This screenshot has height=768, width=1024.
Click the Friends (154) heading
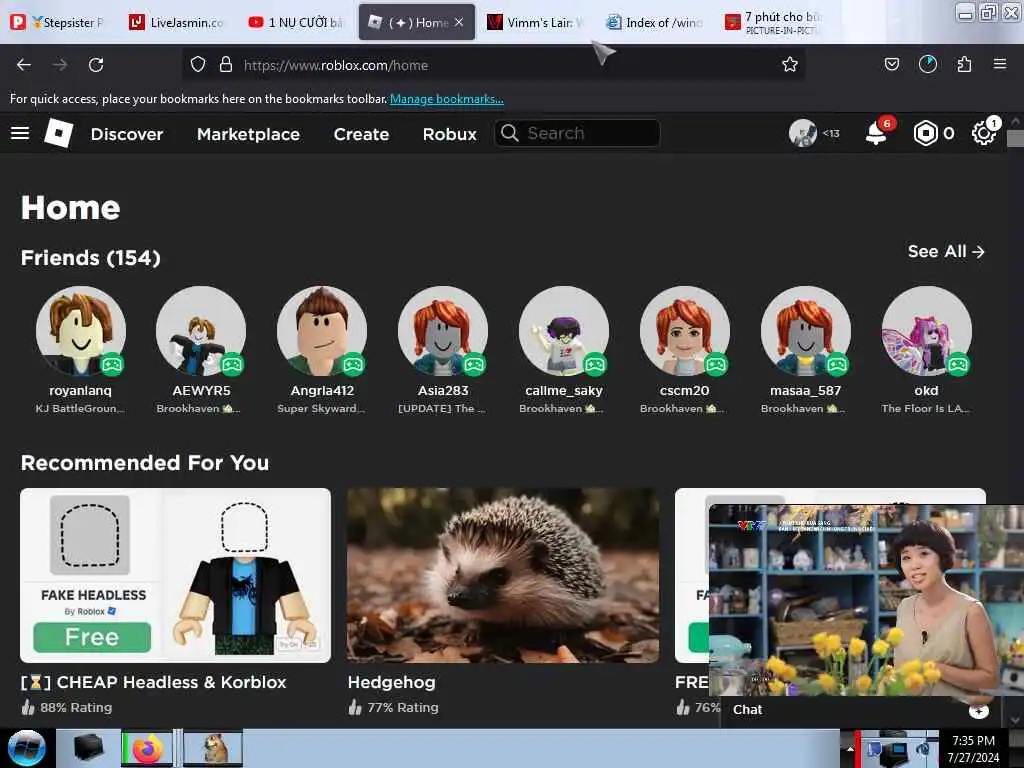point(91,258)
